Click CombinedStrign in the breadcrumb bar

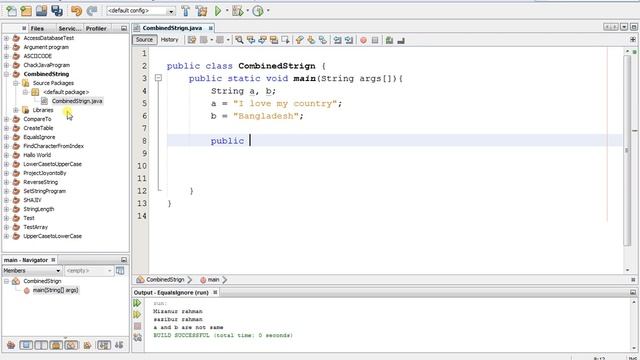tap(165, 280)
